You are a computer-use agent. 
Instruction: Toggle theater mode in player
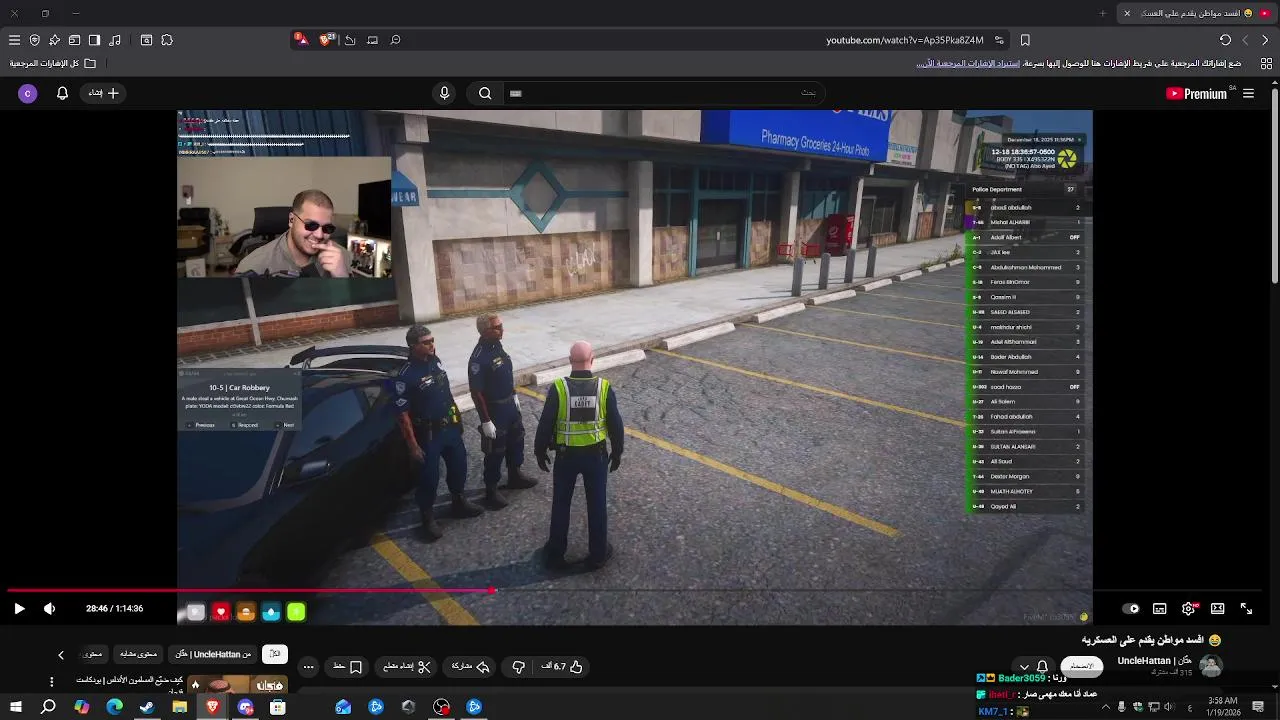tap(1217, 608)
